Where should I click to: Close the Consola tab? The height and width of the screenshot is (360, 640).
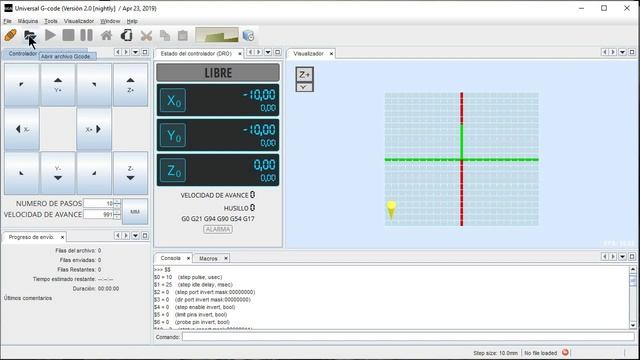(188, 258)
